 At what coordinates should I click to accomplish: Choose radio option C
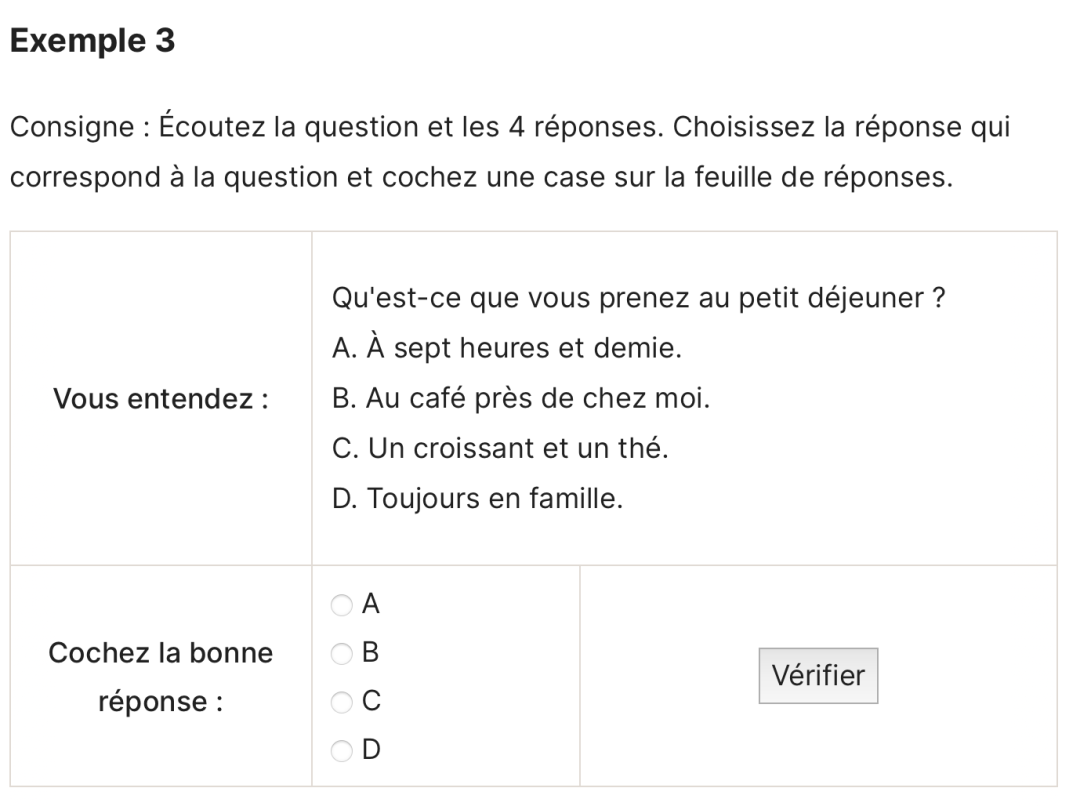click(x=343, y=702)
